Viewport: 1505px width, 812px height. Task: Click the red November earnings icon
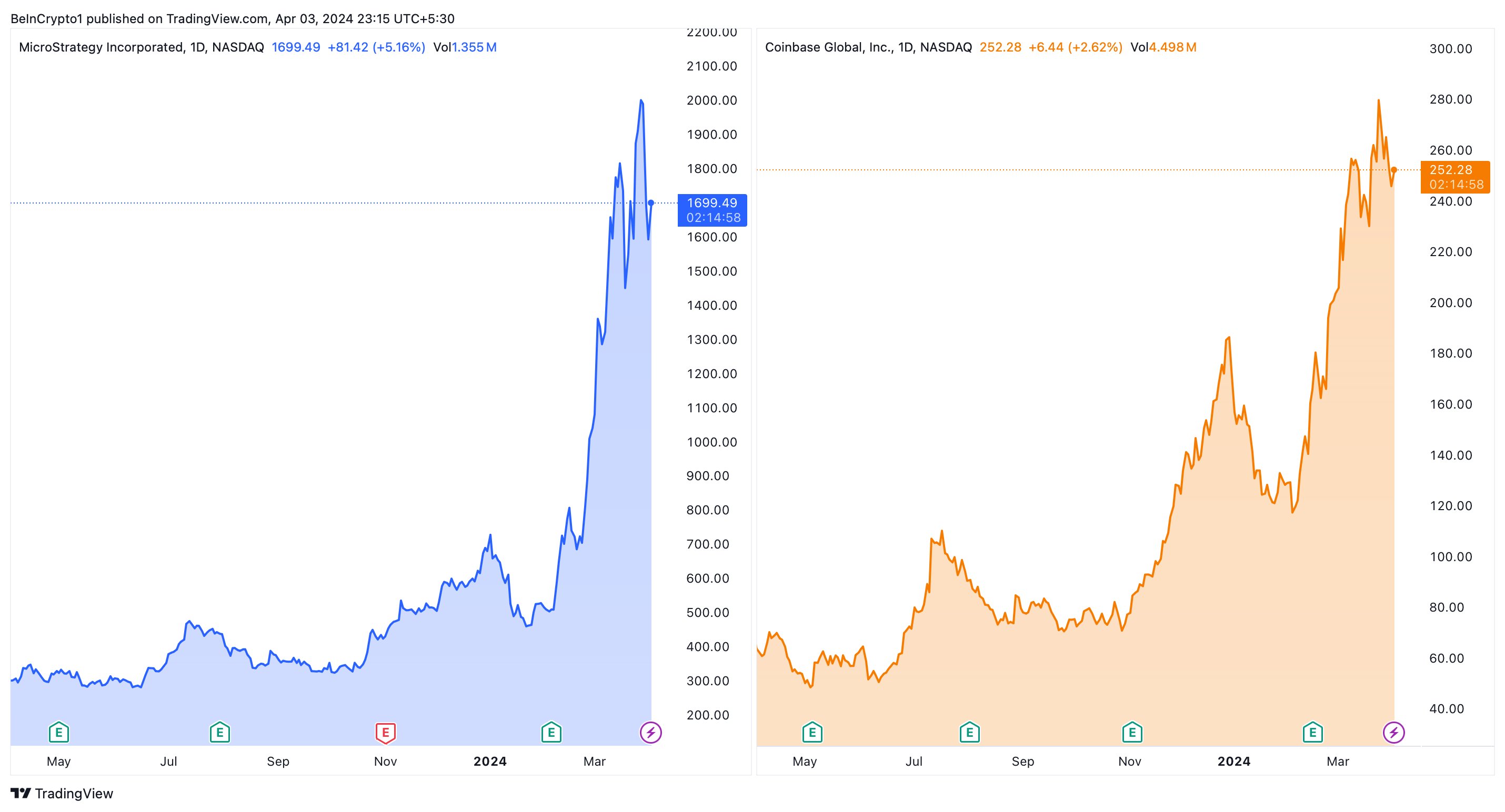(386, 732)
